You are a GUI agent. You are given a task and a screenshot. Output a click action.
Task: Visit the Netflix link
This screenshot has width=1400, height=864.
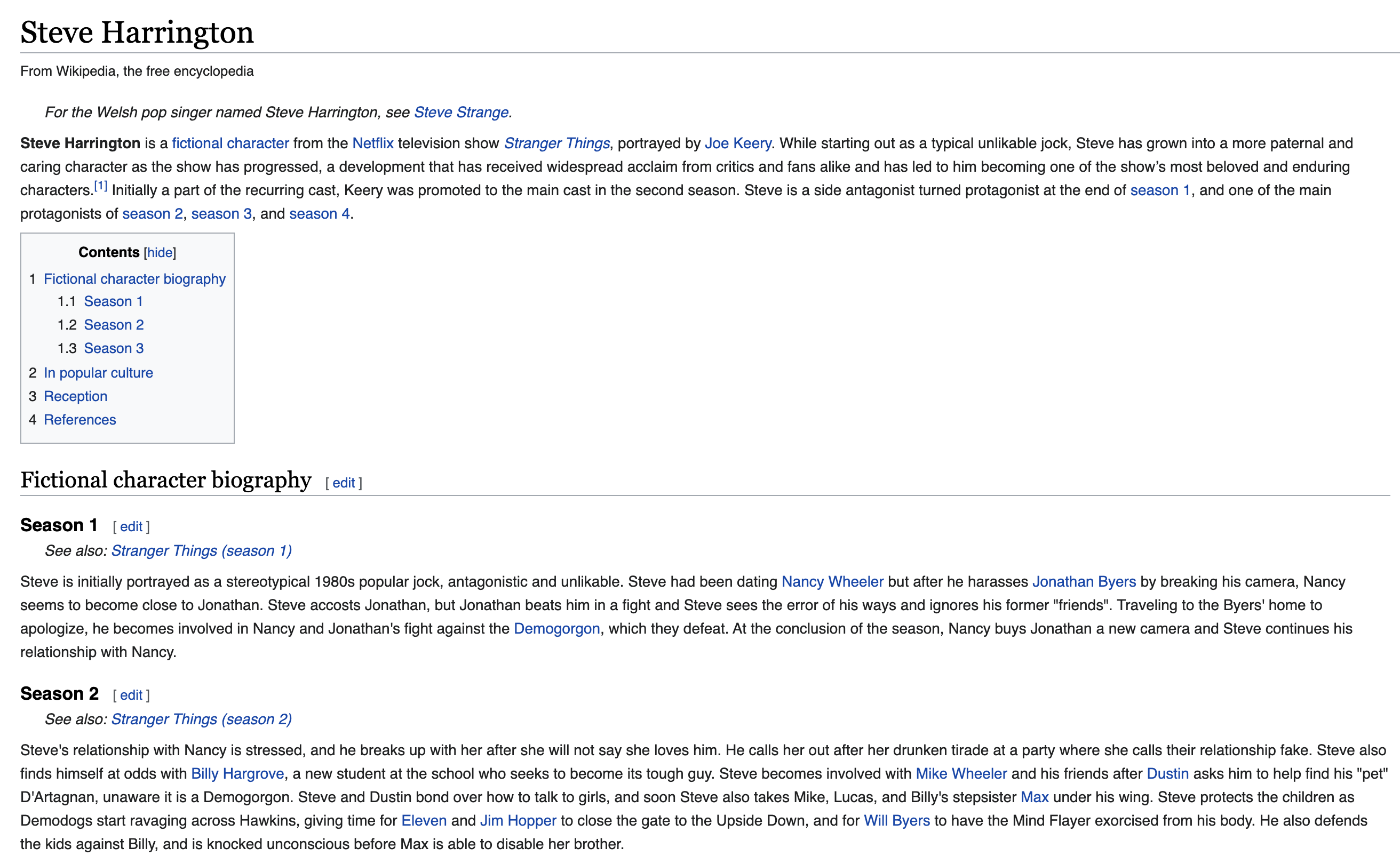tap(371, 143)
